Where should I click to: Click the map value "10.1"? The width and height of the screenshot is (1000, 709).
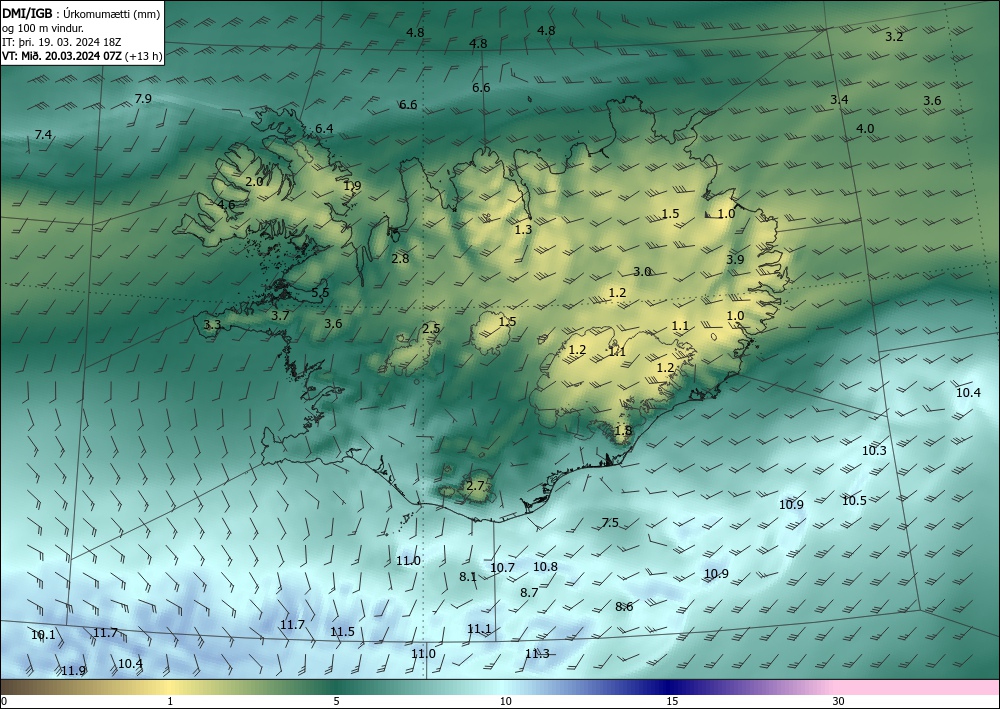pyautogui.click(x=43, y=635)
